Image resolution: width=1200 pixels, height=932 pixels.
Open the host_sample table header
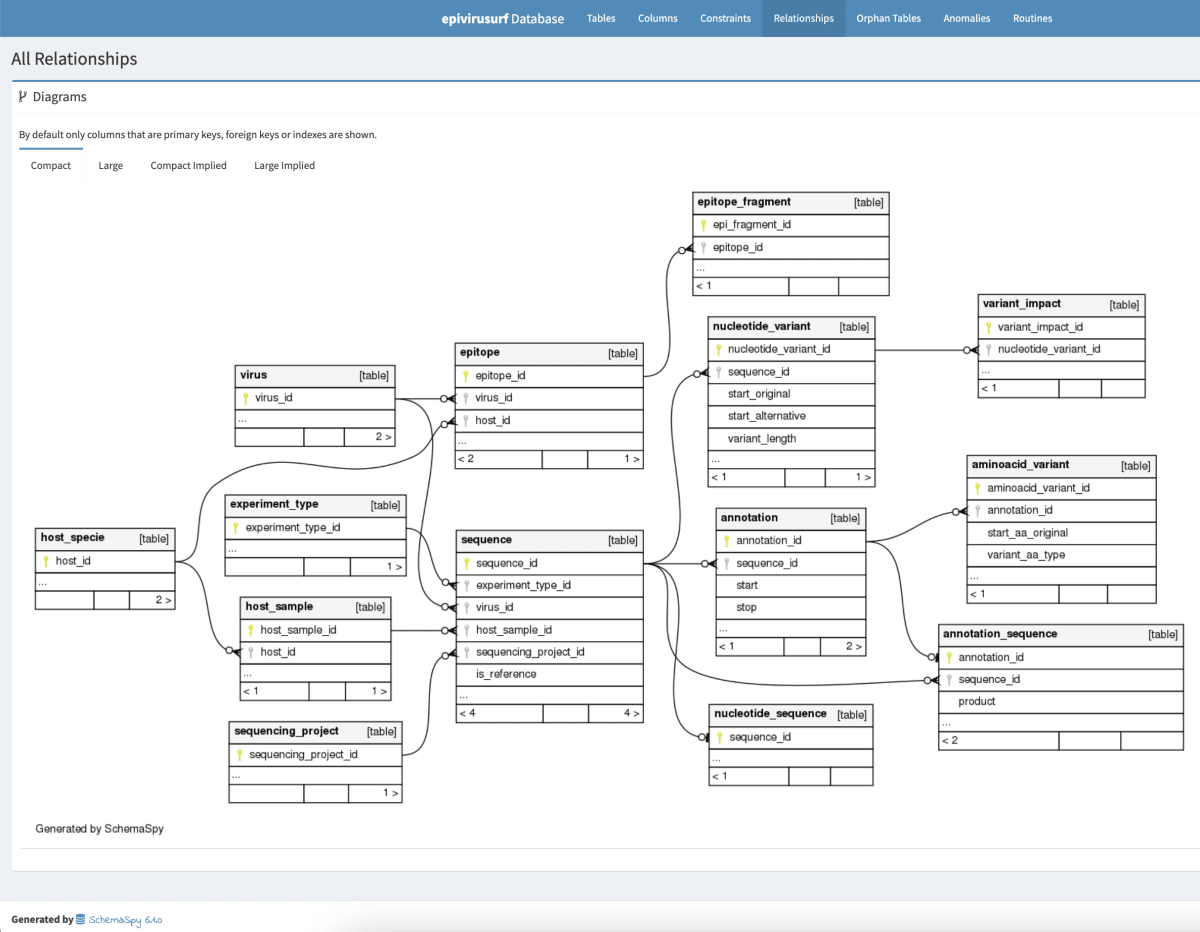tap(315, 607)
